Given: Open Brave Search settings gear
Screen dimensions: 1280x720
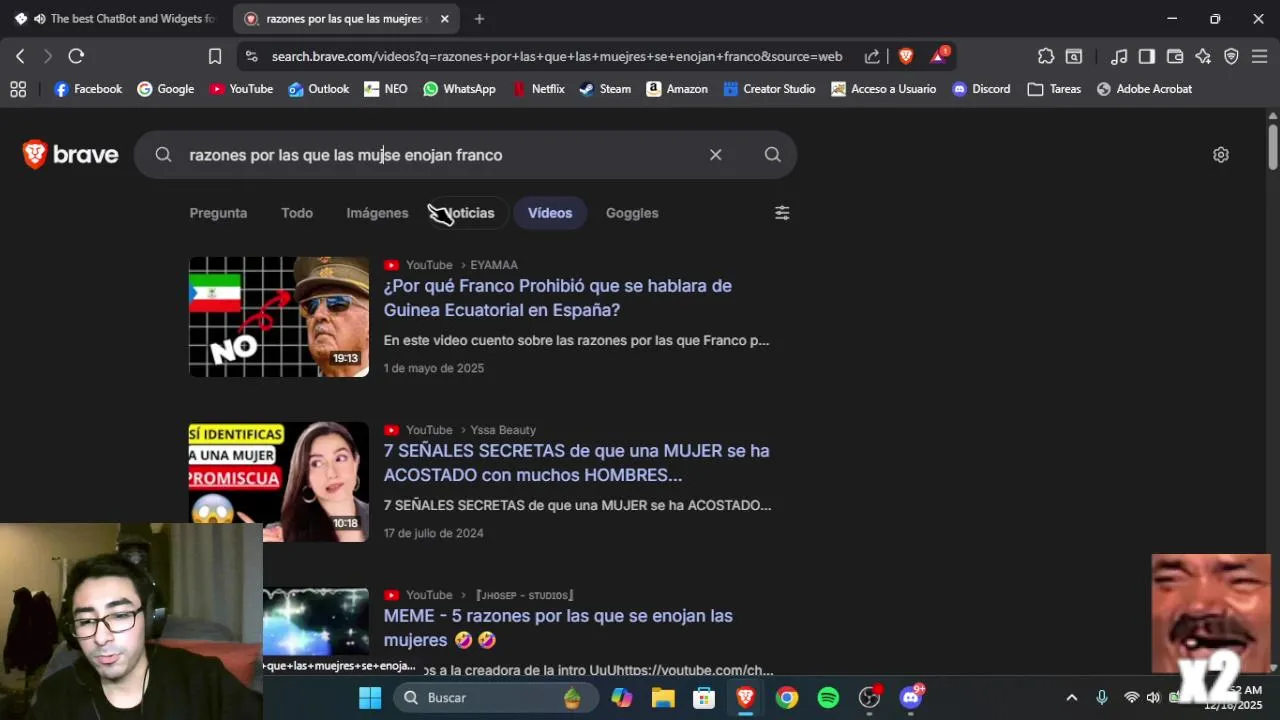Looking at the screenshot, I should (x=1220, y=155).
